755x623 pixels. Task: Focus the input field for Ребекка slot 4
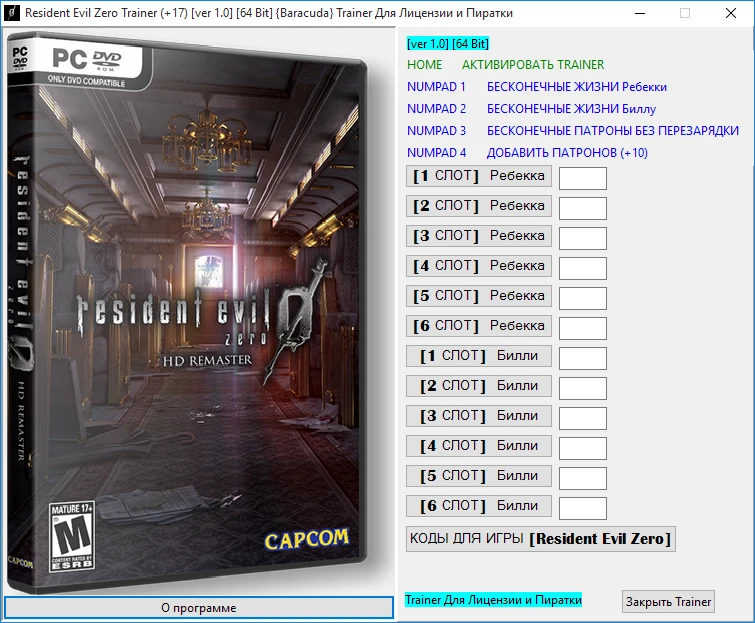point(583,269)
